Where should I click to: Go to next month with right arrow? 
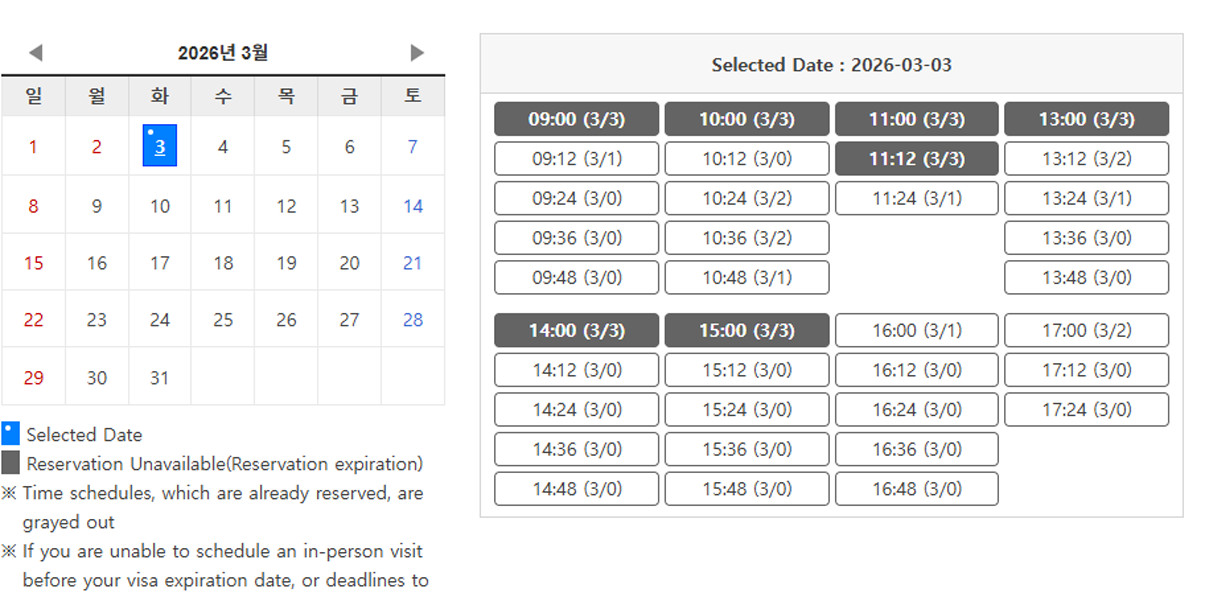point(417,53)
